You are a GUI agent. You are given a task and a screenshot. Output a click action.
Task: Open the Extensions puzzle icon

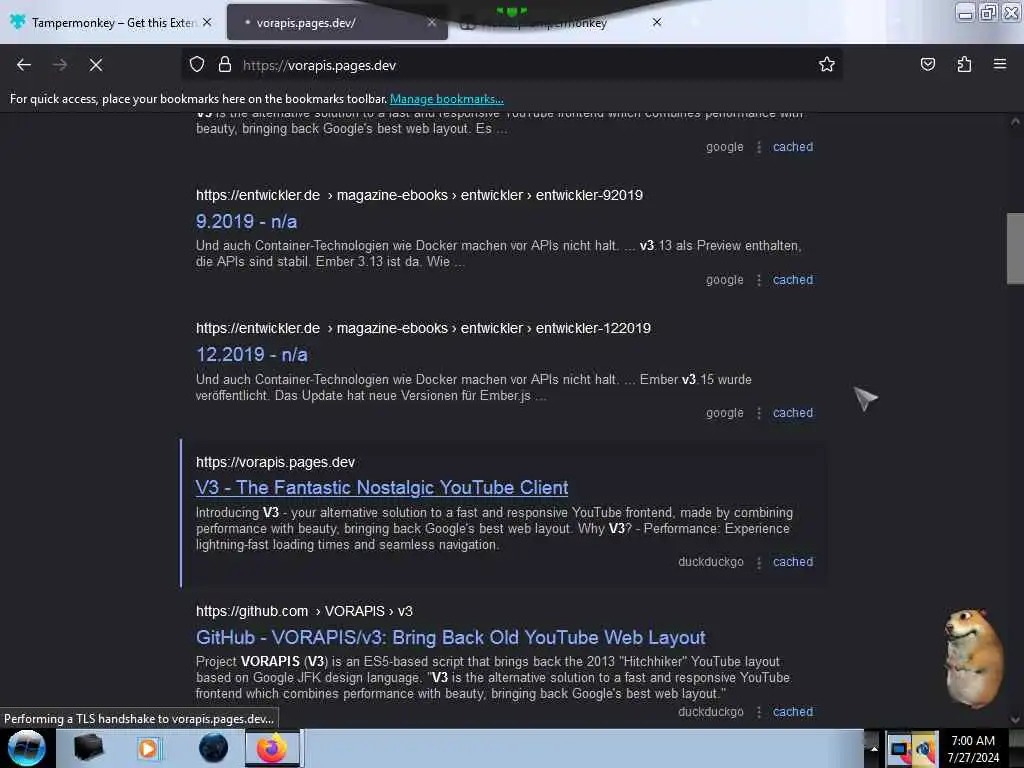(964, 65)
